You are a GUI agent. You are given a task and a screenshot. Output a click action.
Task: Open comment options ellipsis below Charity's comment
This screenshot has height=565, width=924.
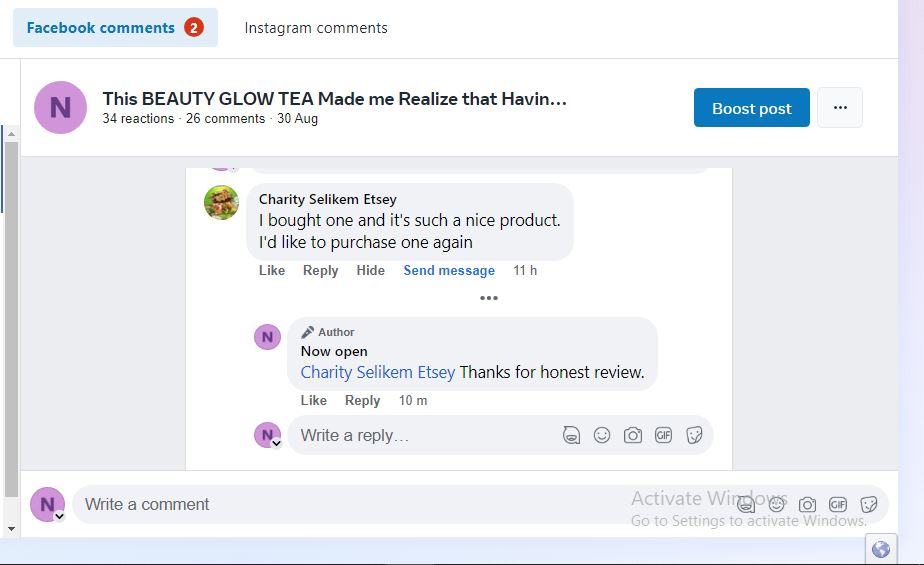[x=489, y=298]
